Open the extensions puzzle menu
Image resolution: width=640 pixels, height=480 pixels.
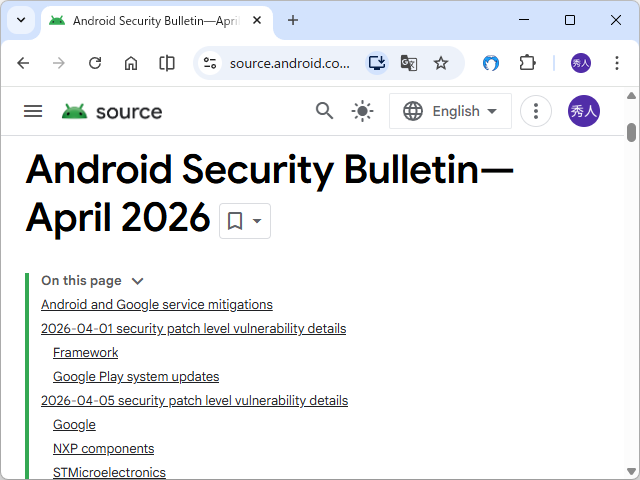pyautogui.click(x=527, y=63)
